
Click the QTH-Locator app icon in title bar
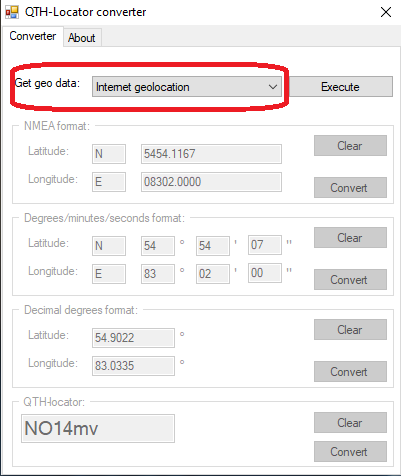click(12, 12)
